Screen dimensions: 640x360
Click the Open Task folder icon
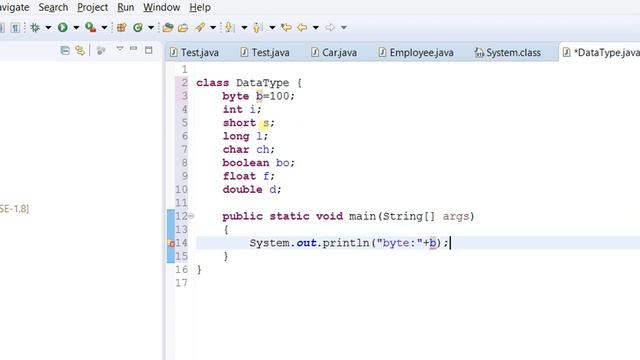click(x=183, y=28)
